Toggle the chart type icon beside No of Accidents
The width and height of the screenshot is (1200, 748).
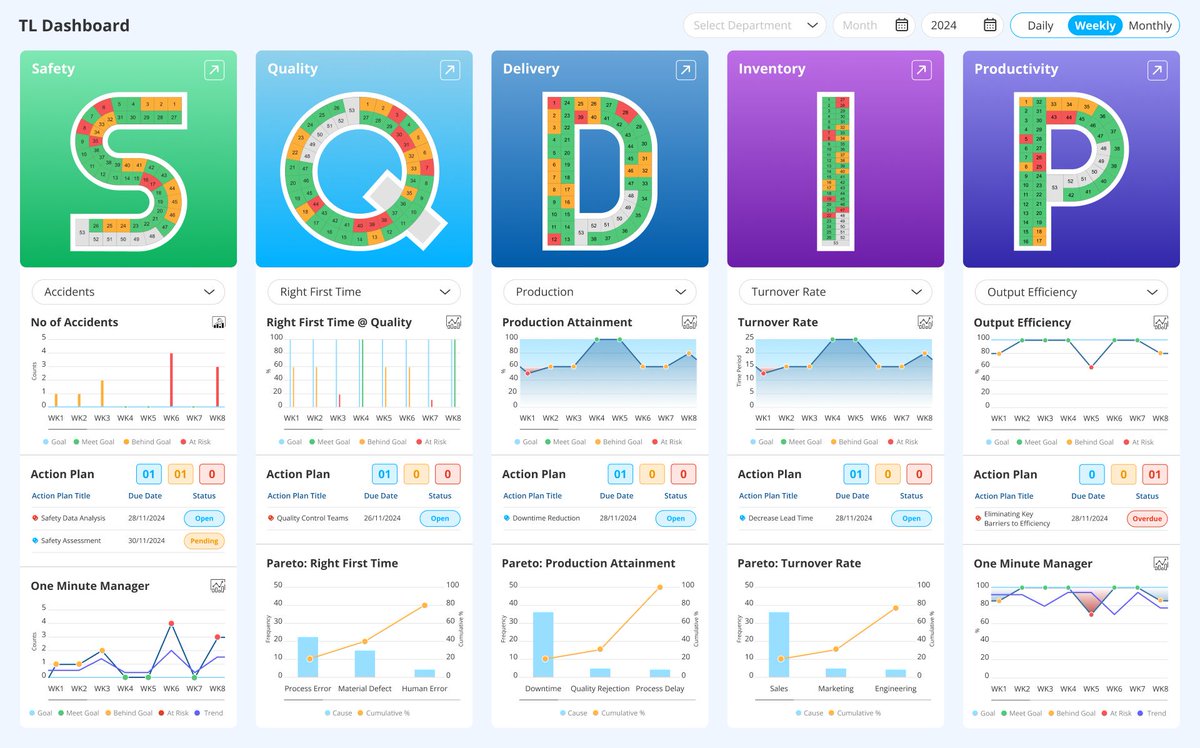tap(218, 322)
